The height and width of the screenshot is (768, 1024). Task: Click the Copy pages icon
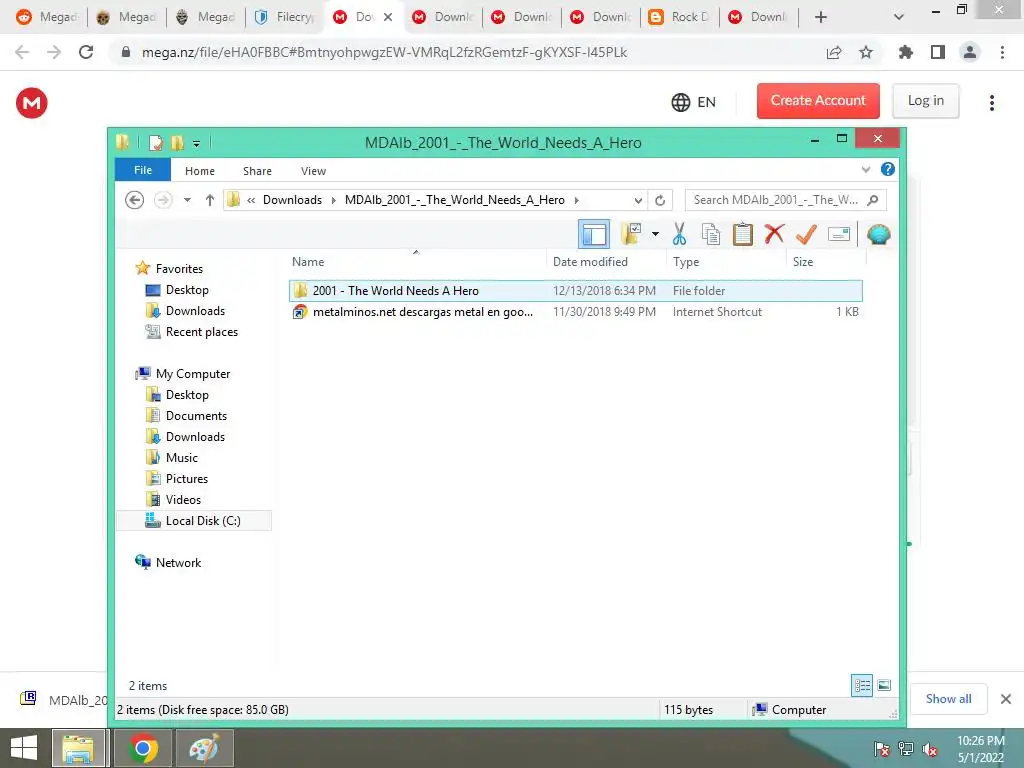pyautogui.click(x=711, y=234)
